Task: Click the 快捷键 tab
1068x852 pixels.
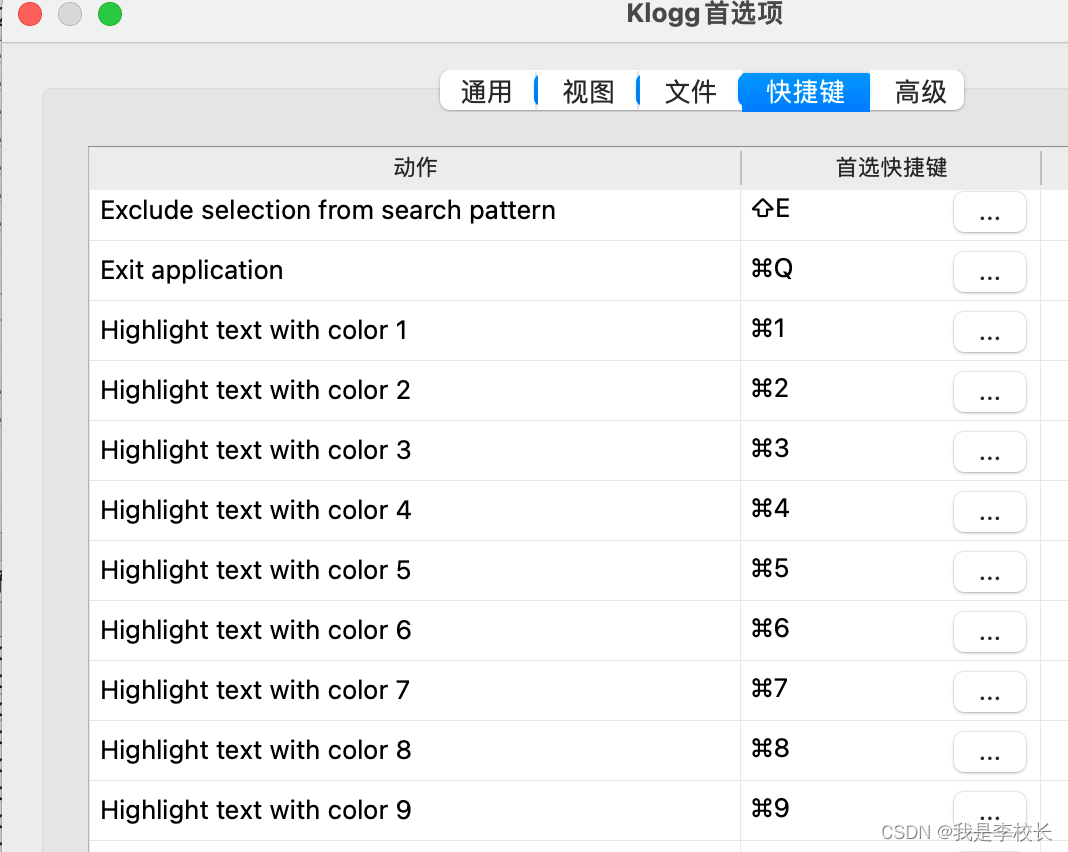Action: coord(805,92)
